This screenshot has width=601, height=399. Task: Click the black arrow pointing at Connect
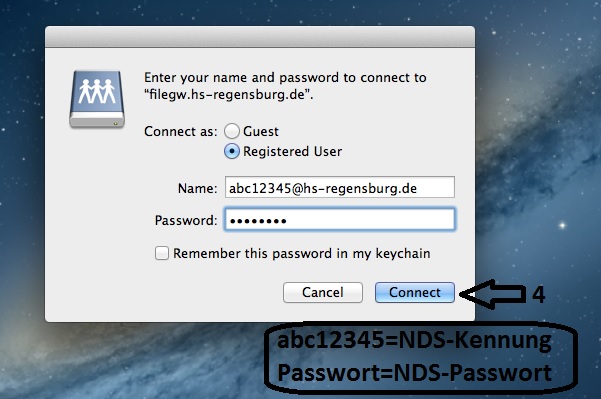pos(493,294)
